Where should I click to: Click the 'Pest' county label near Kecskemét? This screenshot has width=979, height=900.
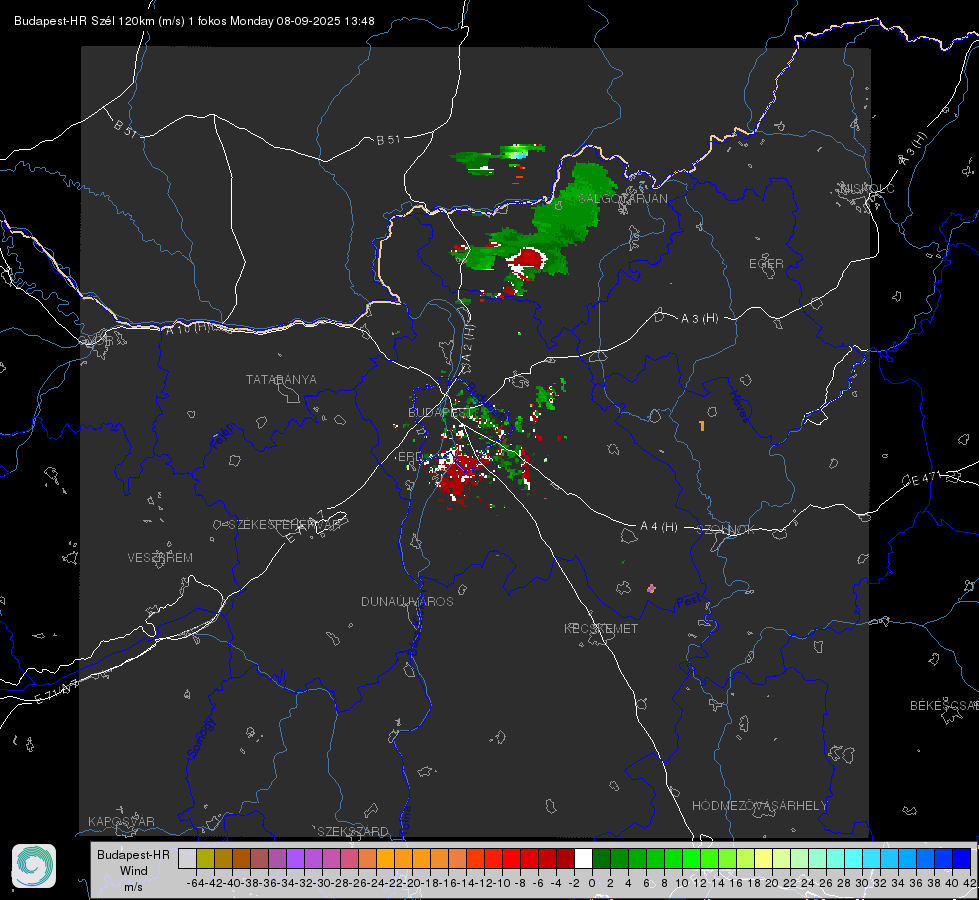click(689, 602)
